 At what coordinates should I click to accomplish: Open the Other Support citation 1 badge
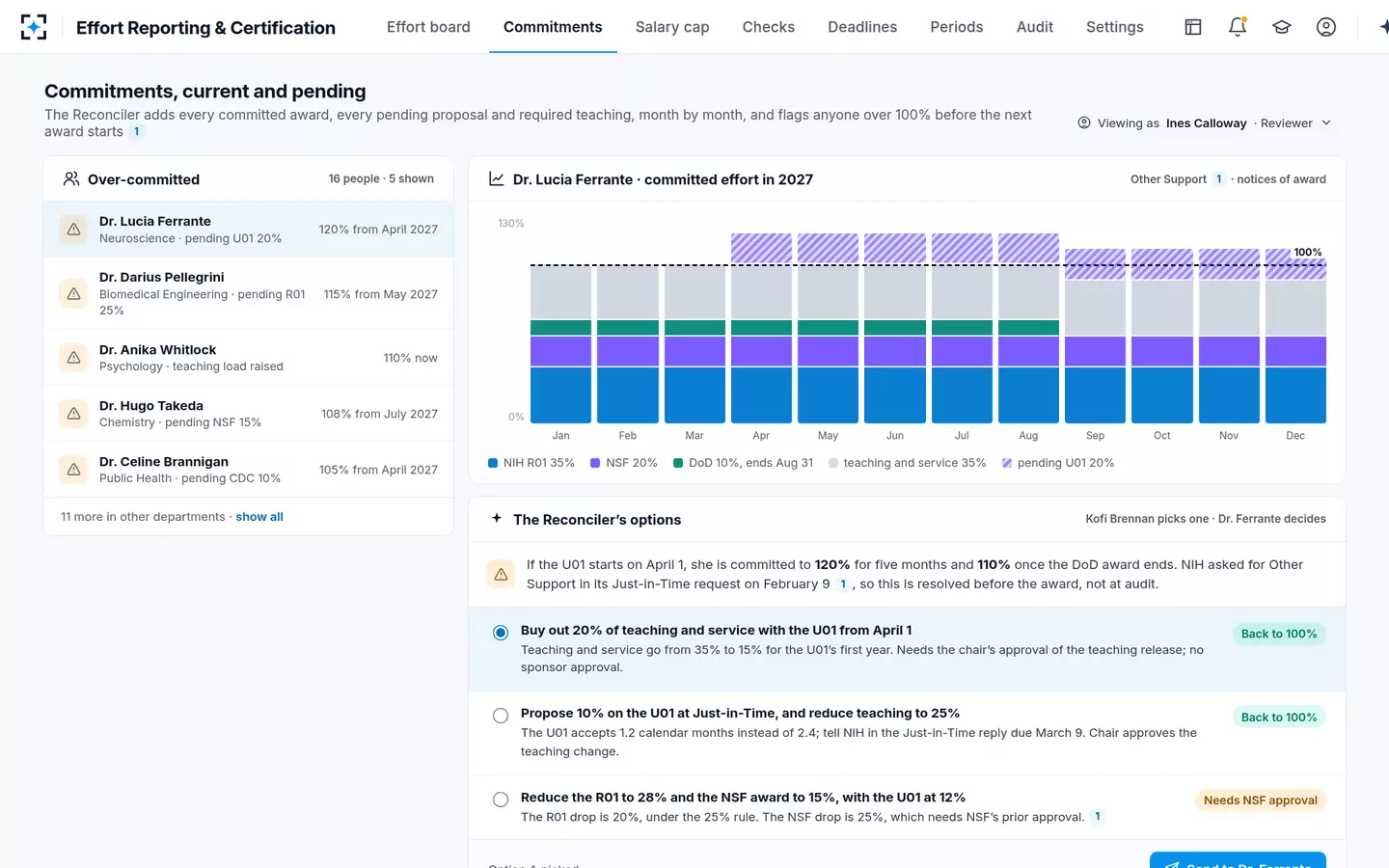[x=1219, y=179]
